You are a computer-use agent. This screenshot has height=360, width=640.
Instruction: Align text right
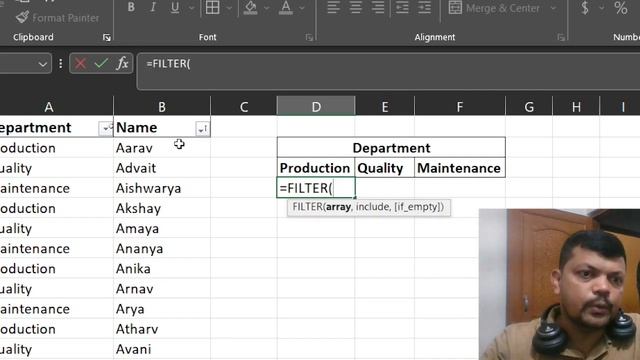tap(378, 7)
